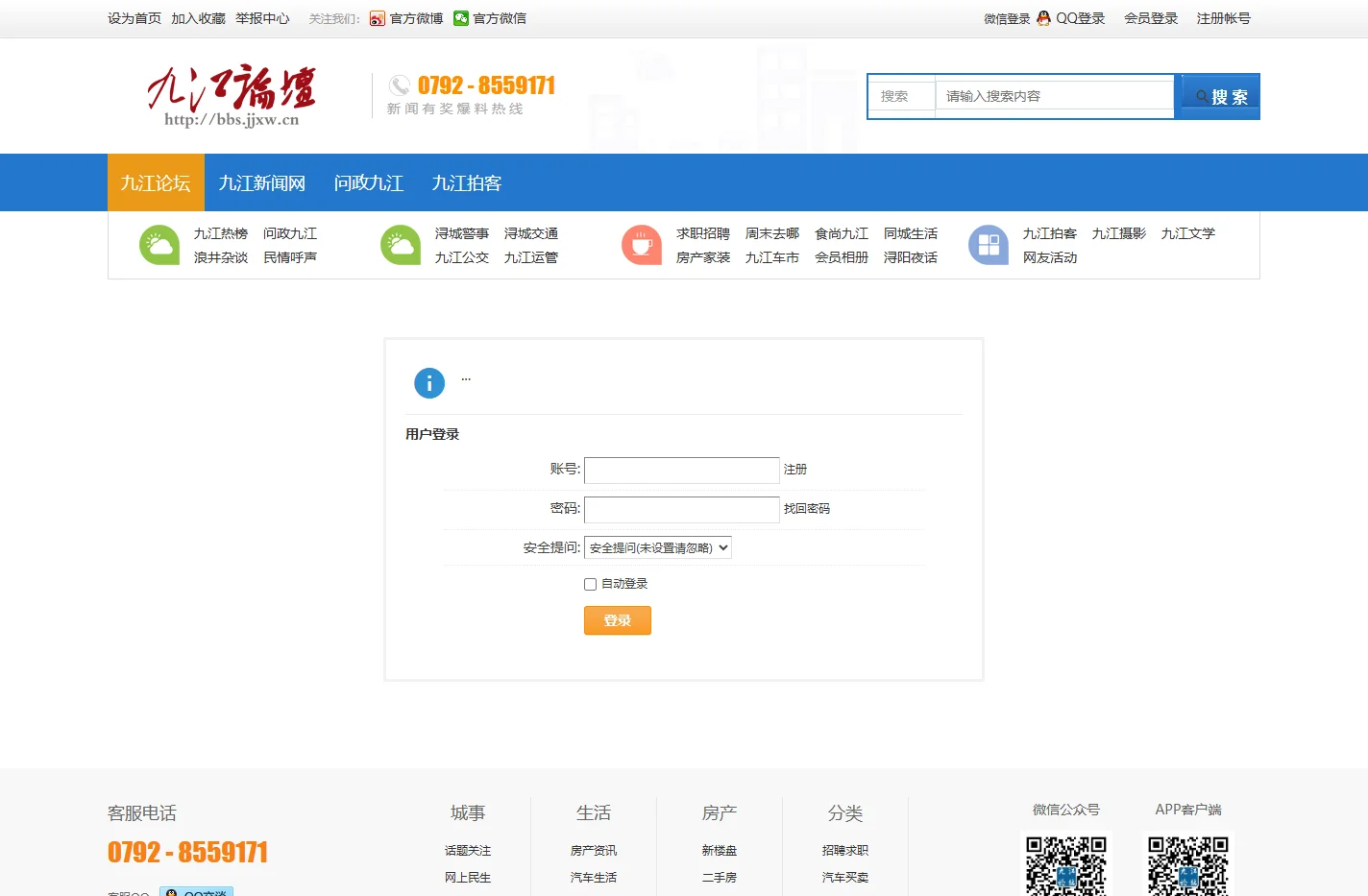
Task: Open the 九江车市 board link
Action: click(772, 257)
